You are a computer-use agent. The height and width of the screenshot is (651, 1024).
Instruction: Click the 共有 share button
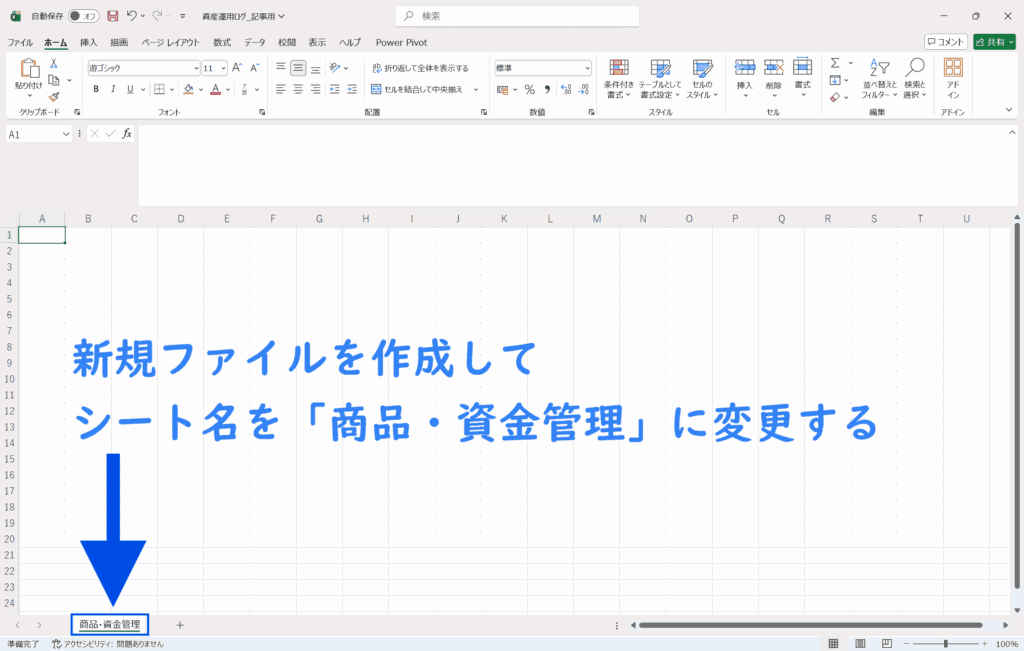(993, 42)
